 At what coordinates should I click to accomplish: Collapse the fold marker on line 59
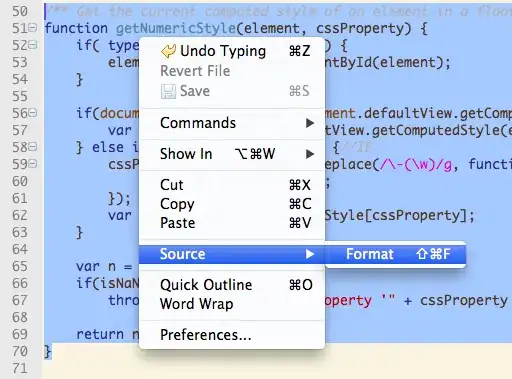(33, 164)
